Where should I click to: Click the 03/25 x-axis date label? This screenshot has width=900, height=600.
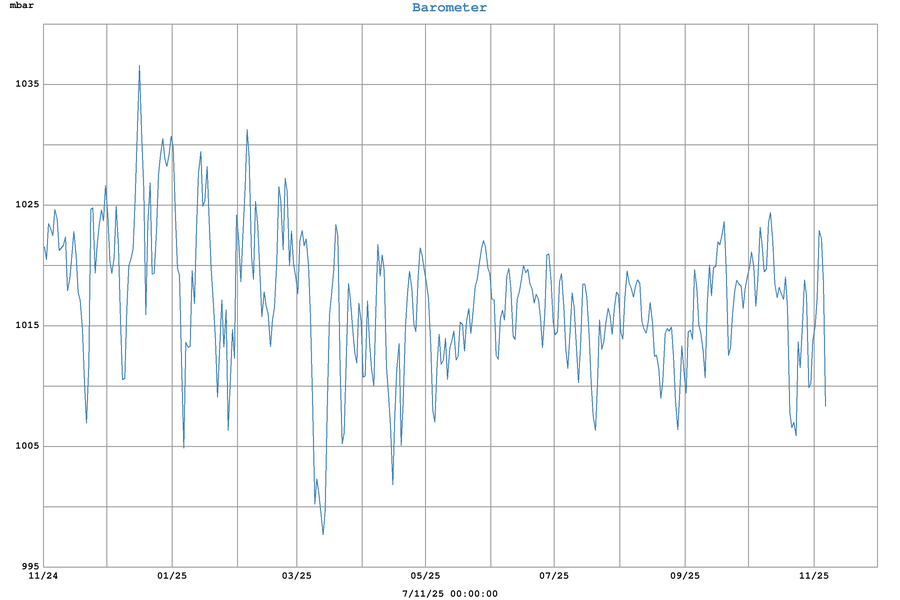pos(297,576)
